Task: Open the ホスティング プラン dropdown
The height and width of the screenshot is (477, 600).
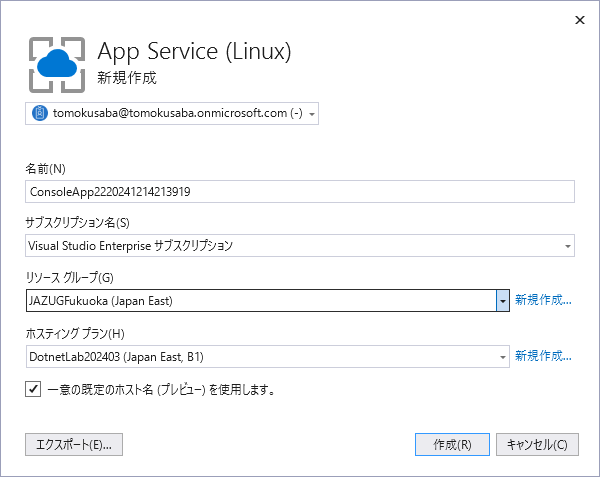Action: 268,357
